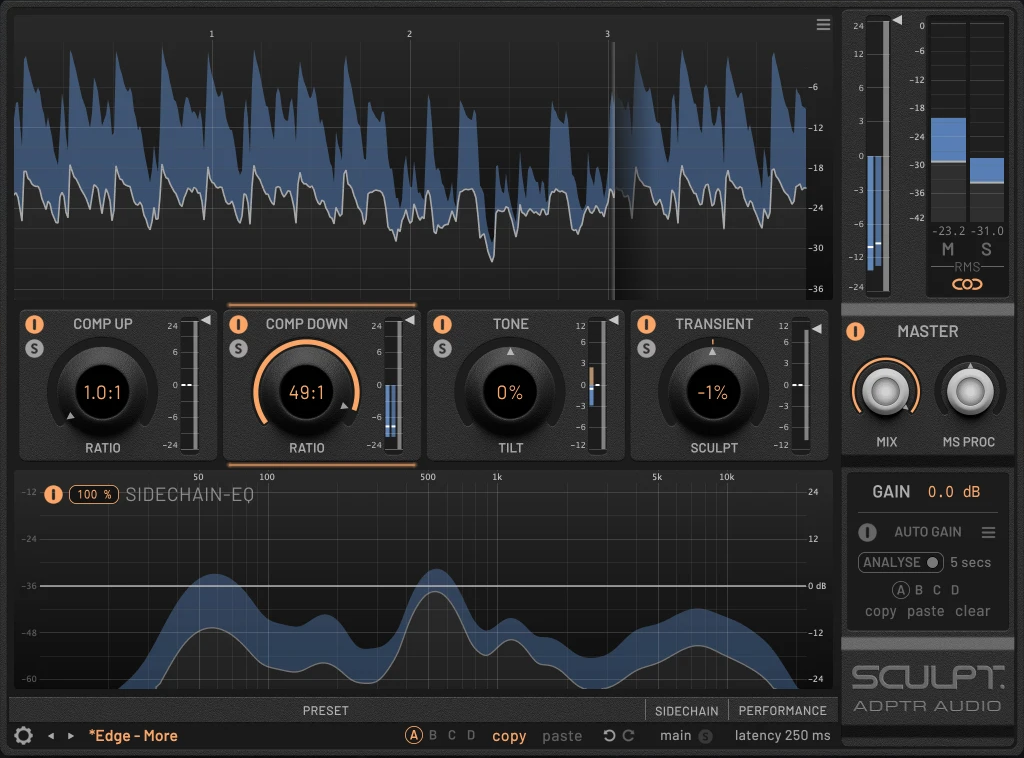Toggle the MS stereo link icon below RMS
Viewport: 1024px width, 758px height.
pyautogui.click(x=965, y=284)
